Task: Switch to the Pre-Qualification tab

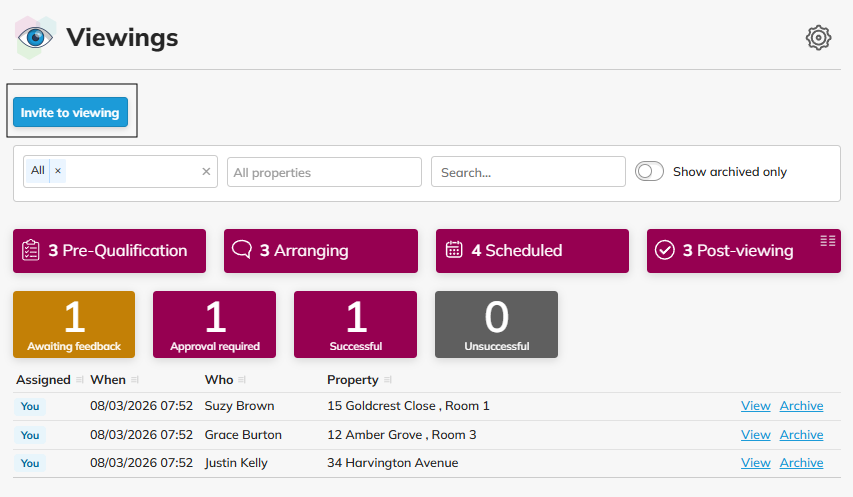Action: coord(109,251)
